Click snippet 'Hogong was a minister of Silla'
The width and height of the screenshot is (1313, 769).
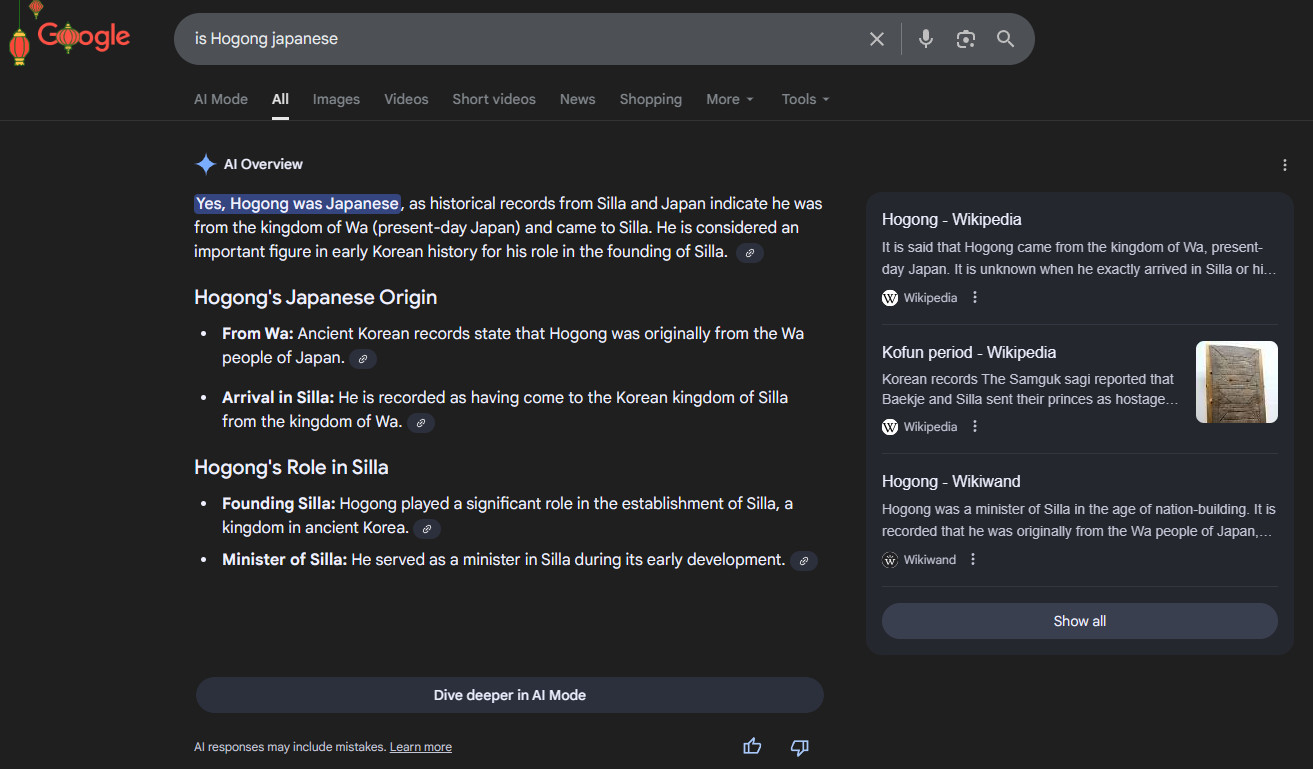coord(1080,520)
